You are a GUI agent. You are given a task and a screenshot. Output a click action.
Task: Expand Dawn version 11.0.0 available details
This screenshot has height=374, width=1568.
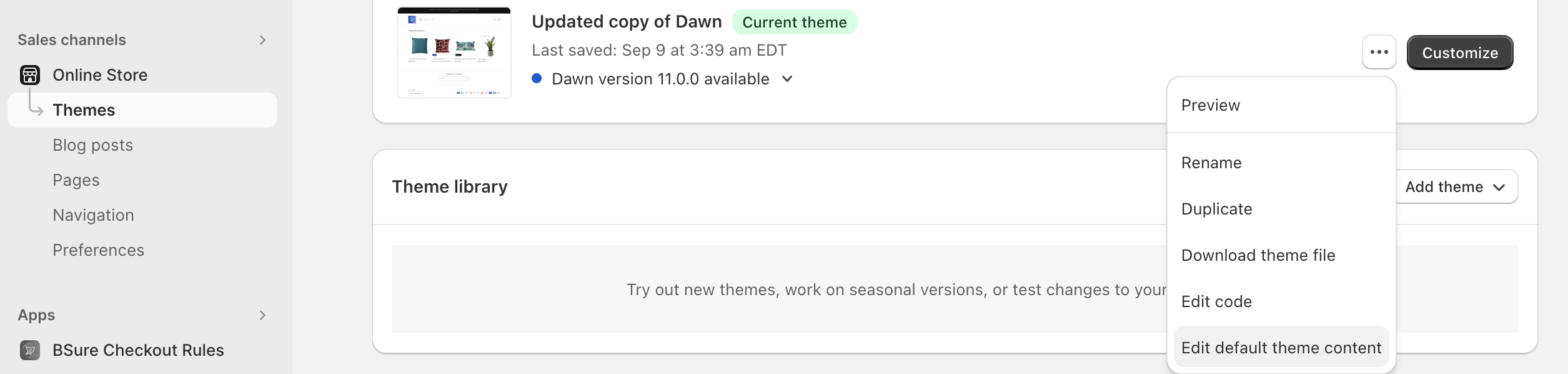click(787, 79)
